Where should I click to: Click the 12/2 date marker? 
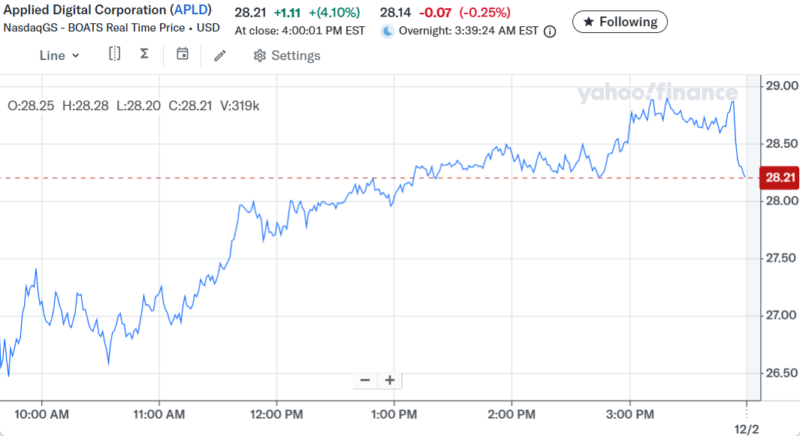click(x=747, y=427)
